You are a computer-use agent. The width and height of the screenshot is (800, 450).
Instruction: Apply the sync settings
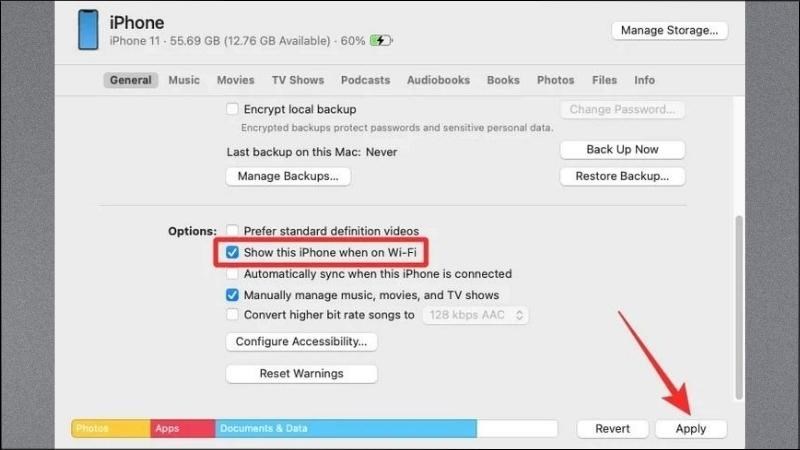(691, 429)
